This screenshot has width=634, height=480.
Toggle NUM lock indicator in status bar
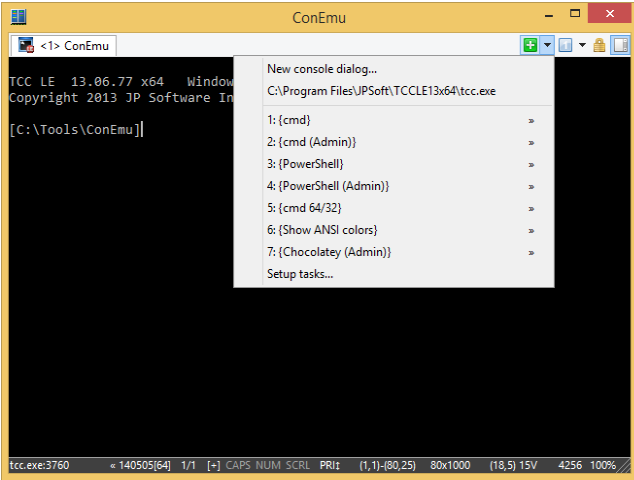point(268,466)
